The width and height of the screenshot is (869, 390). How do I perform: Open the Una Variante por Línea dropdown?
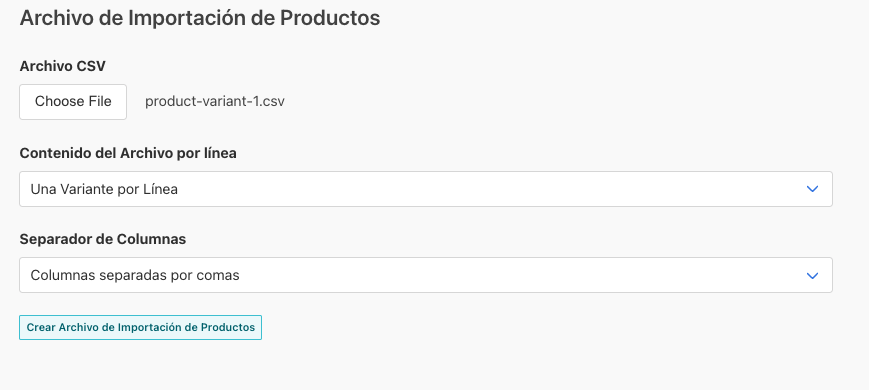426,189
